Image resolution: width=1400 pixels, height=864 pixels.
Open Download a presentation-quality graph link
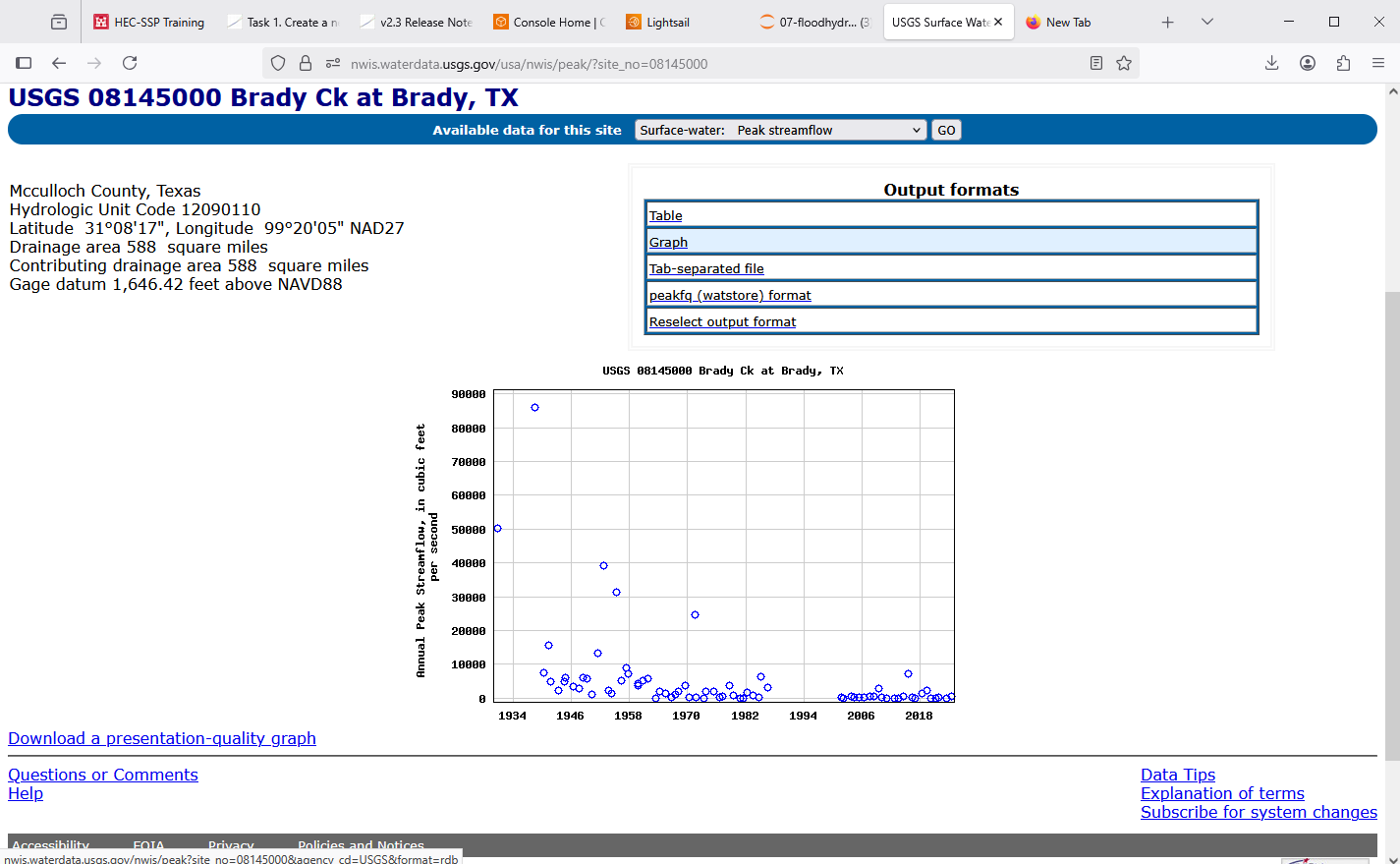coord(162,738)
